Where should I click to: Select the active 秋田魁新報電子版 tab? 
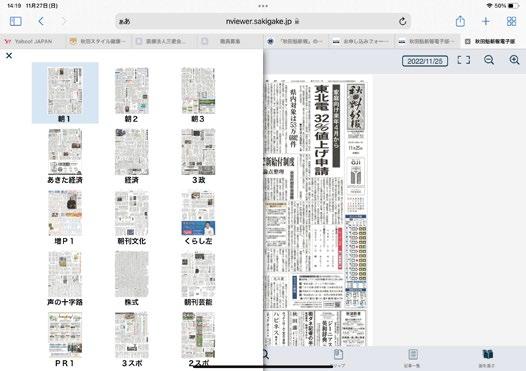(x=493, y=41)
